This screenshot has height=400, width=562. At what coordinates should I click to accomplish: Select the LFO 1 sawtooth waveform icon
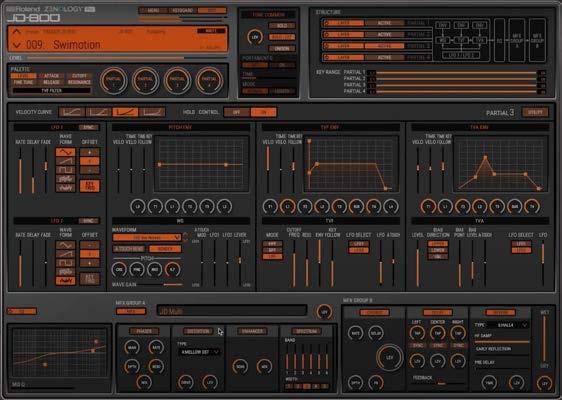pos(65,161)
